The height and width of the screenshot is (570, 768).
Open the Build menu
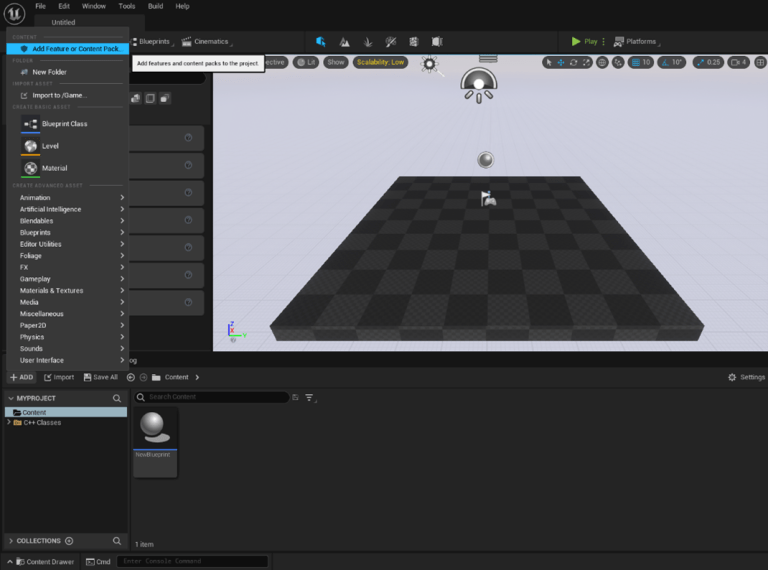point(155,6)
